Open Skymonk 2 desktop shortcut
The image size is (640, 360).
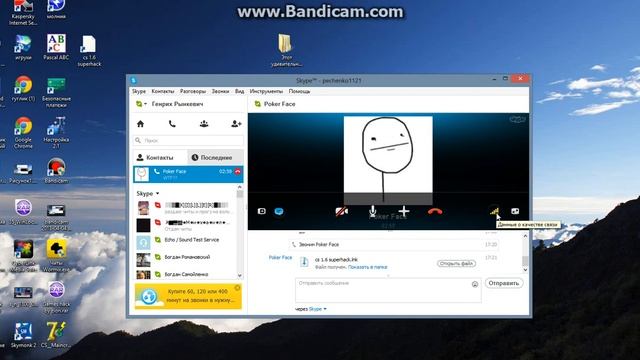(x=23, y=336)
